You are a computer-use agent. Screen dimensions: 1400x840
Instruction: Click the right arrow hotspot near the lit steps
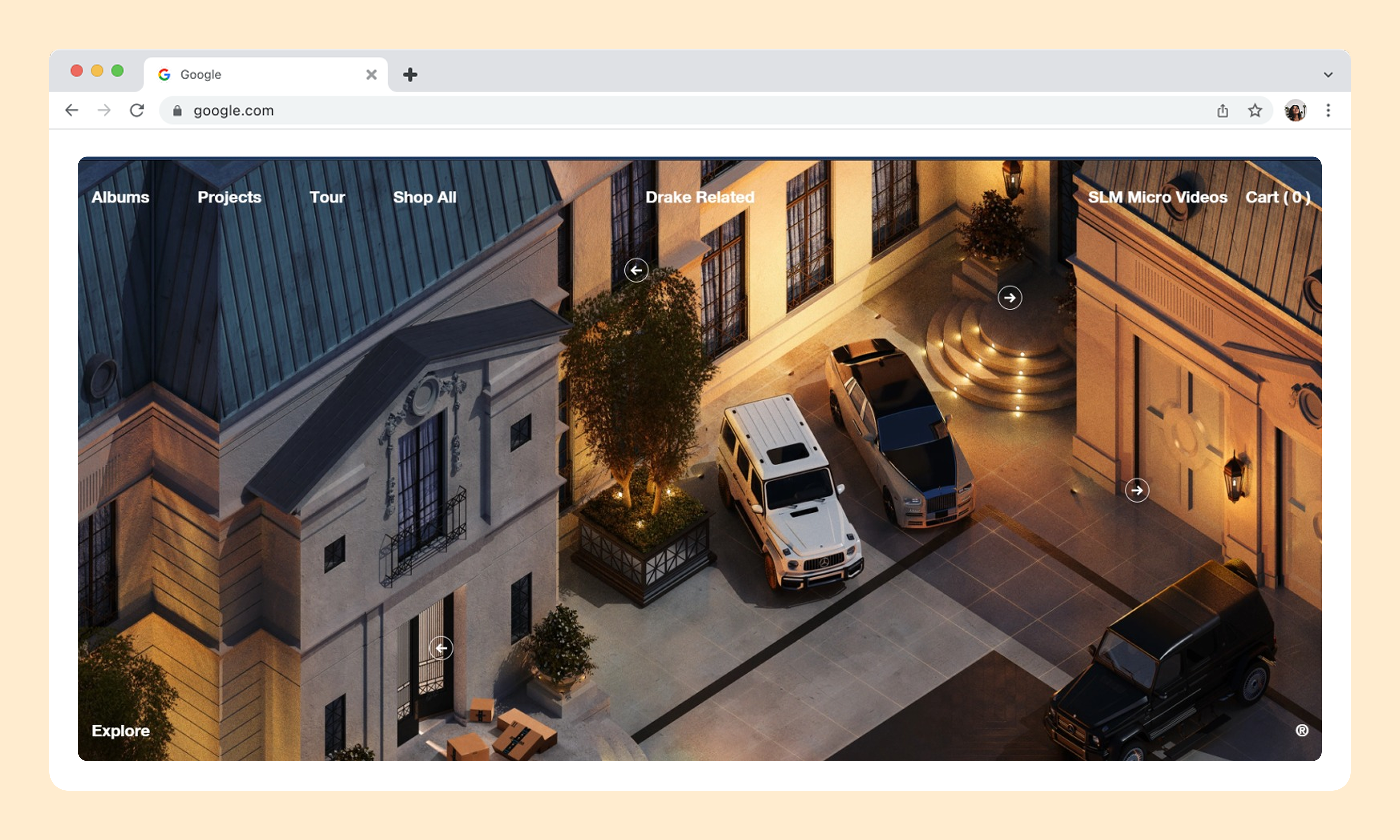point(1010,298)
